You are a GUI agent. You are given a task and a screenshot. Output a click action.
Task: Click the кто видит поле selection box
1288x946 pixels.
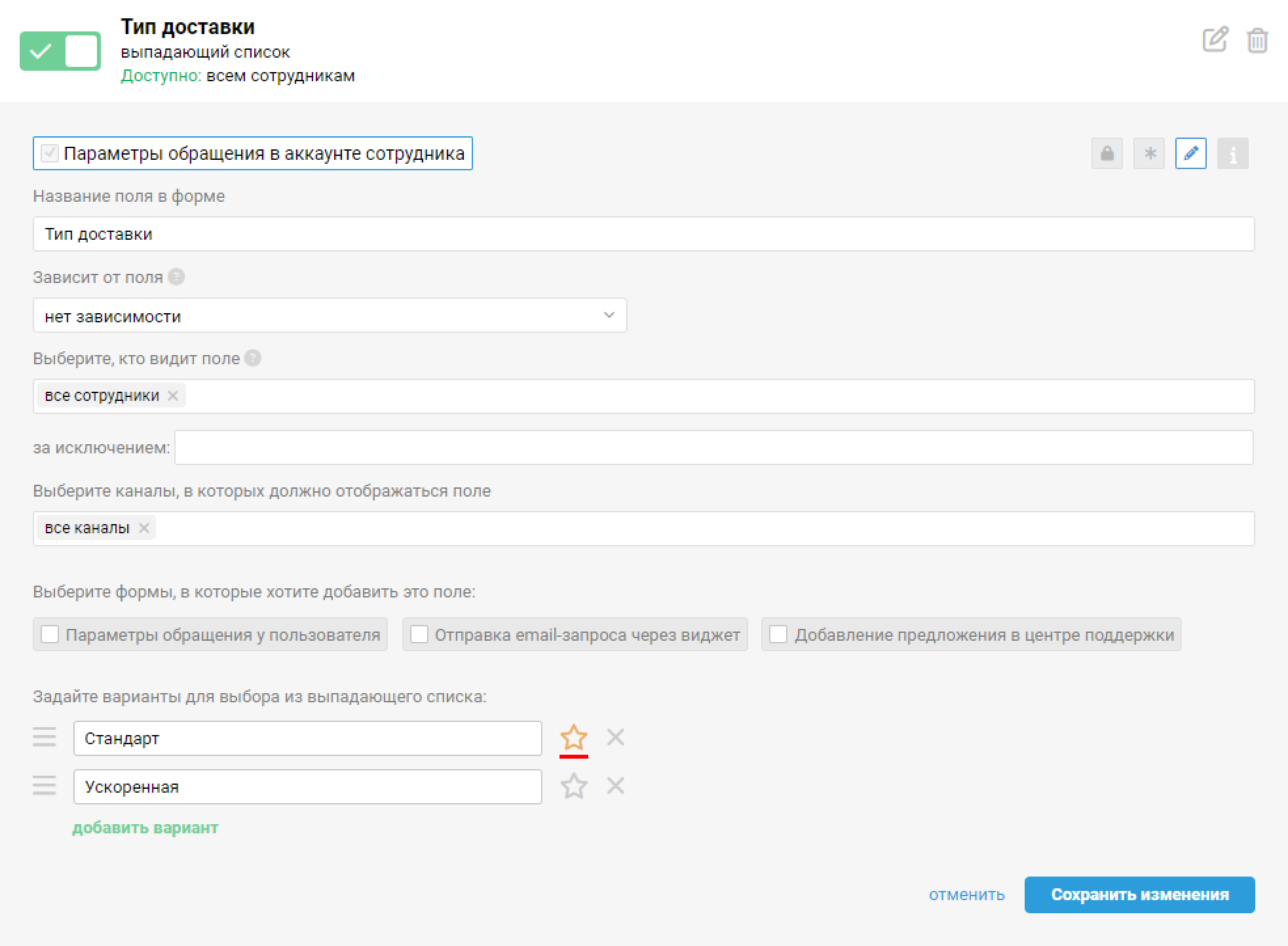tap(643, 396)
